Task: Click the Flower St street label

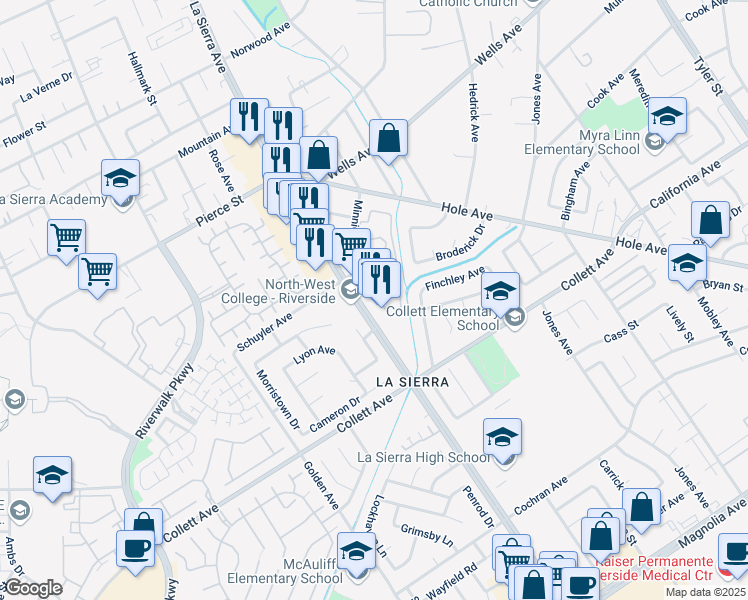Action: click(x=24, y=134)
